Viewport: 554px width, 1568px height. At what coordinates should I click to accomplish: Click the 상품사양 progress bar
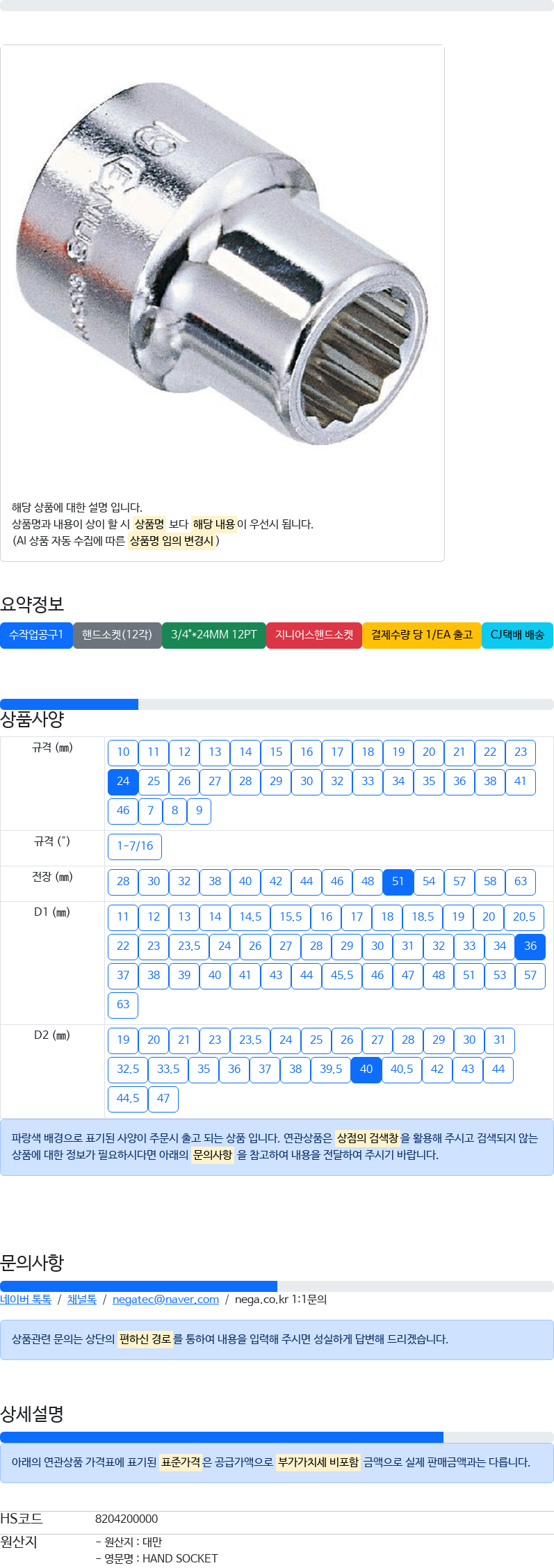click(x=277, y=704)
